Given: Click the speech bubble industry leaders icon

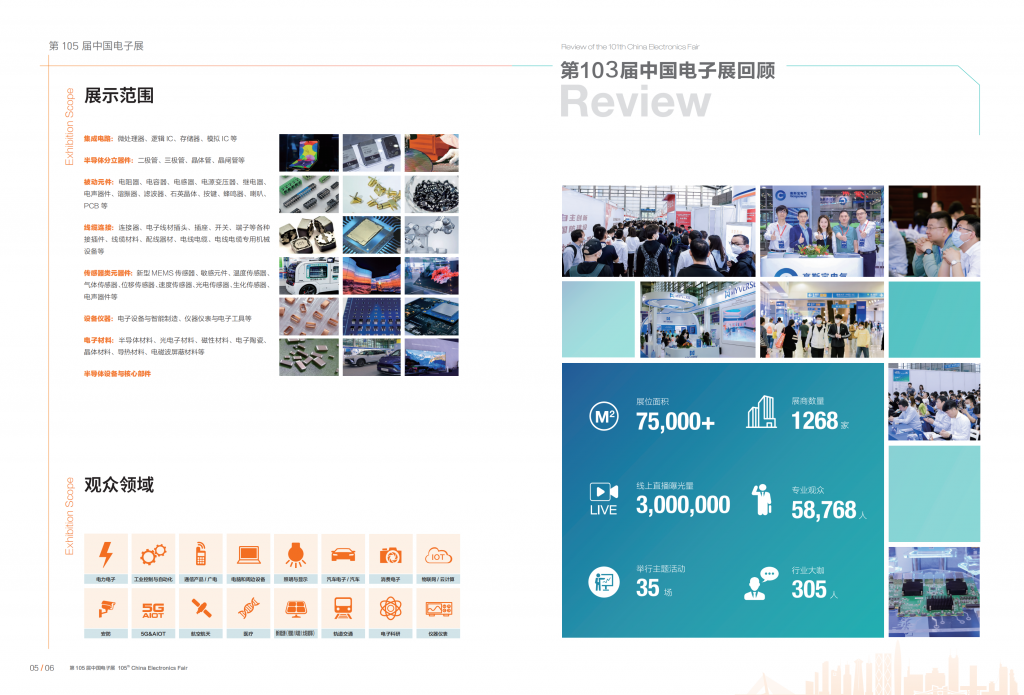Looking at the screenshot, I should pos(761,583).
